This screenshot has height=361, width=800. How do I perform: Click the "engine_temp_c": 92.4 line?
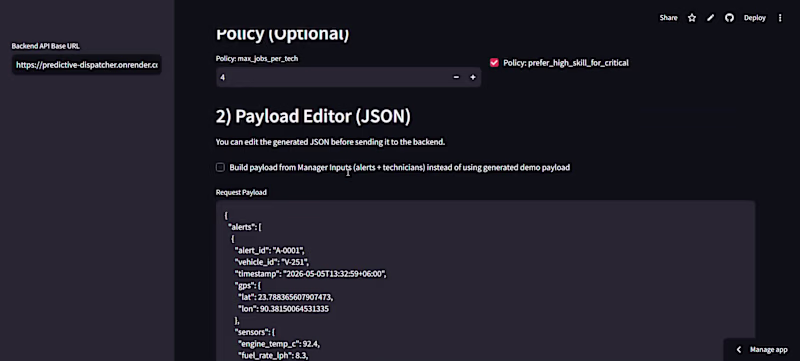click(279, 344)
